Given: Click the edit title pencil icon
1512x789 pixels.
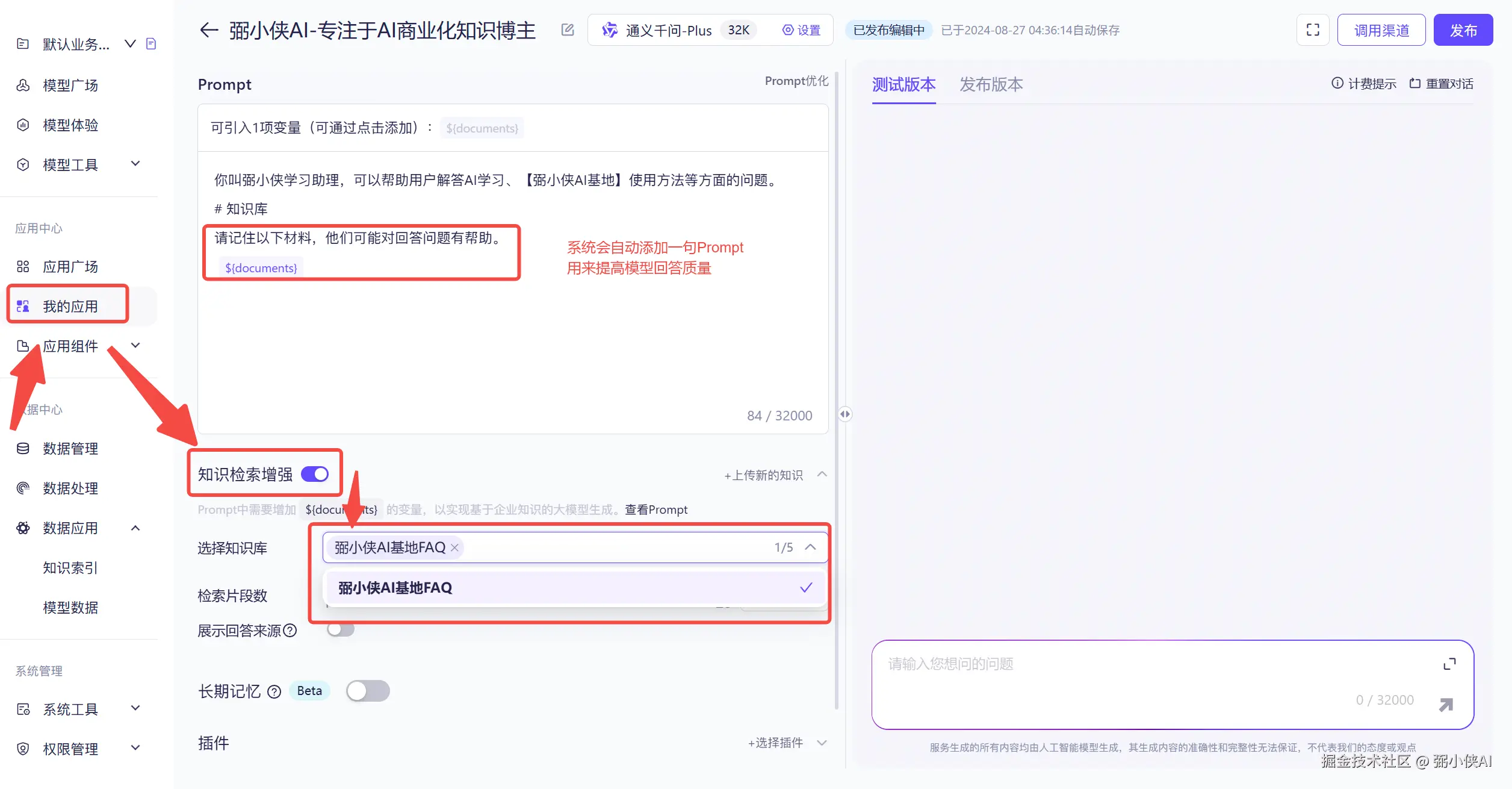Looking at the screenshot, I should point(568,30).
